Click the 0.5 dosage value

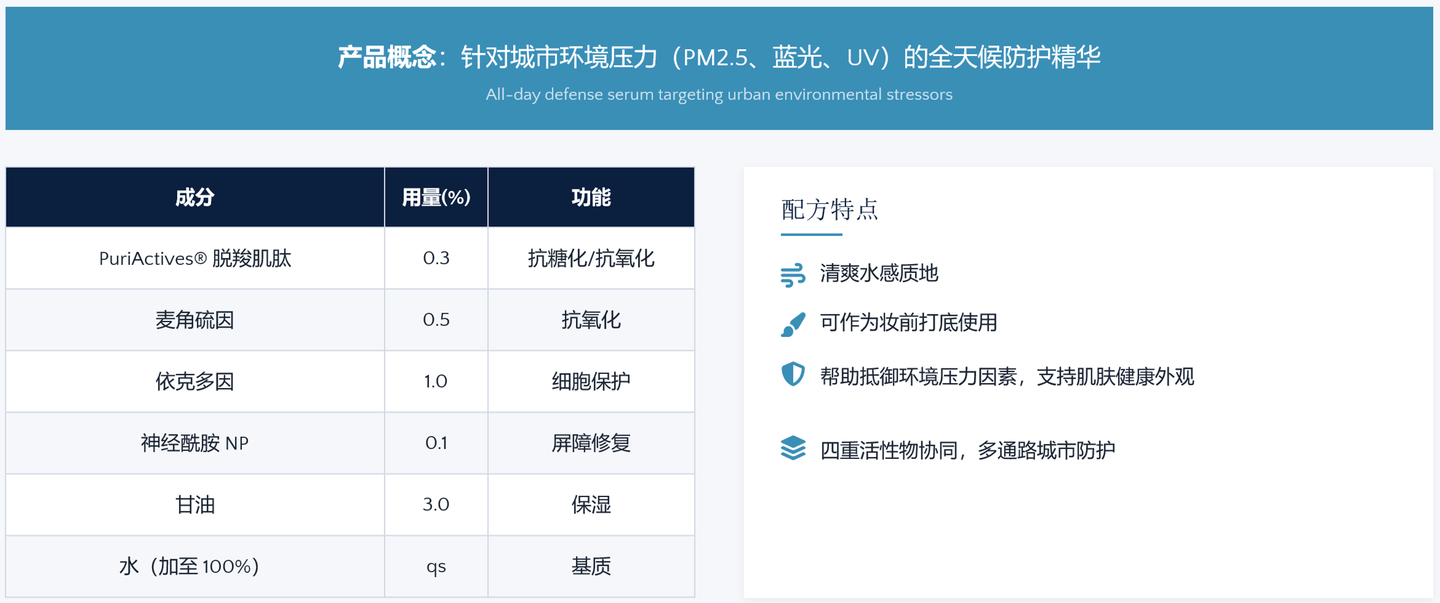pyautogui.click(x=436, y=320)
